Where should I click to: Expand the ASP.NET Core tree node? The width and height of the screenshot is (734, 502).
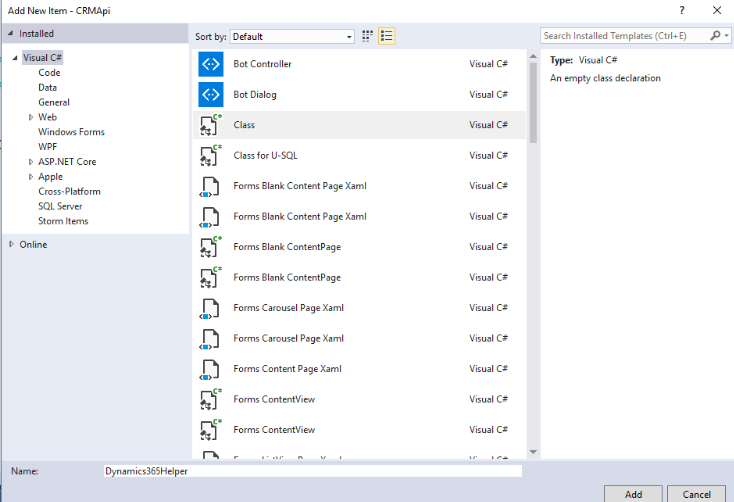[31, 162]
